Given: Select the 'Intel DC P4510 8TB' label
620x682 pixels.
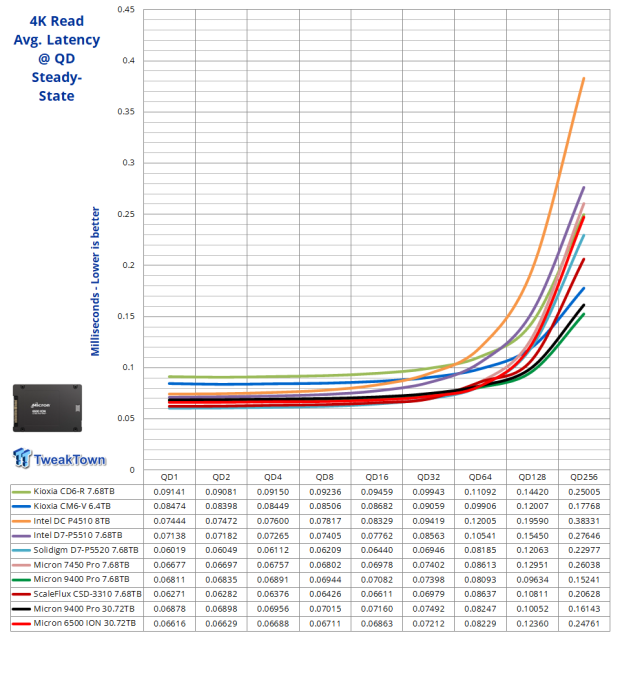Looking at the screenshot, I should tap(72, 521).
